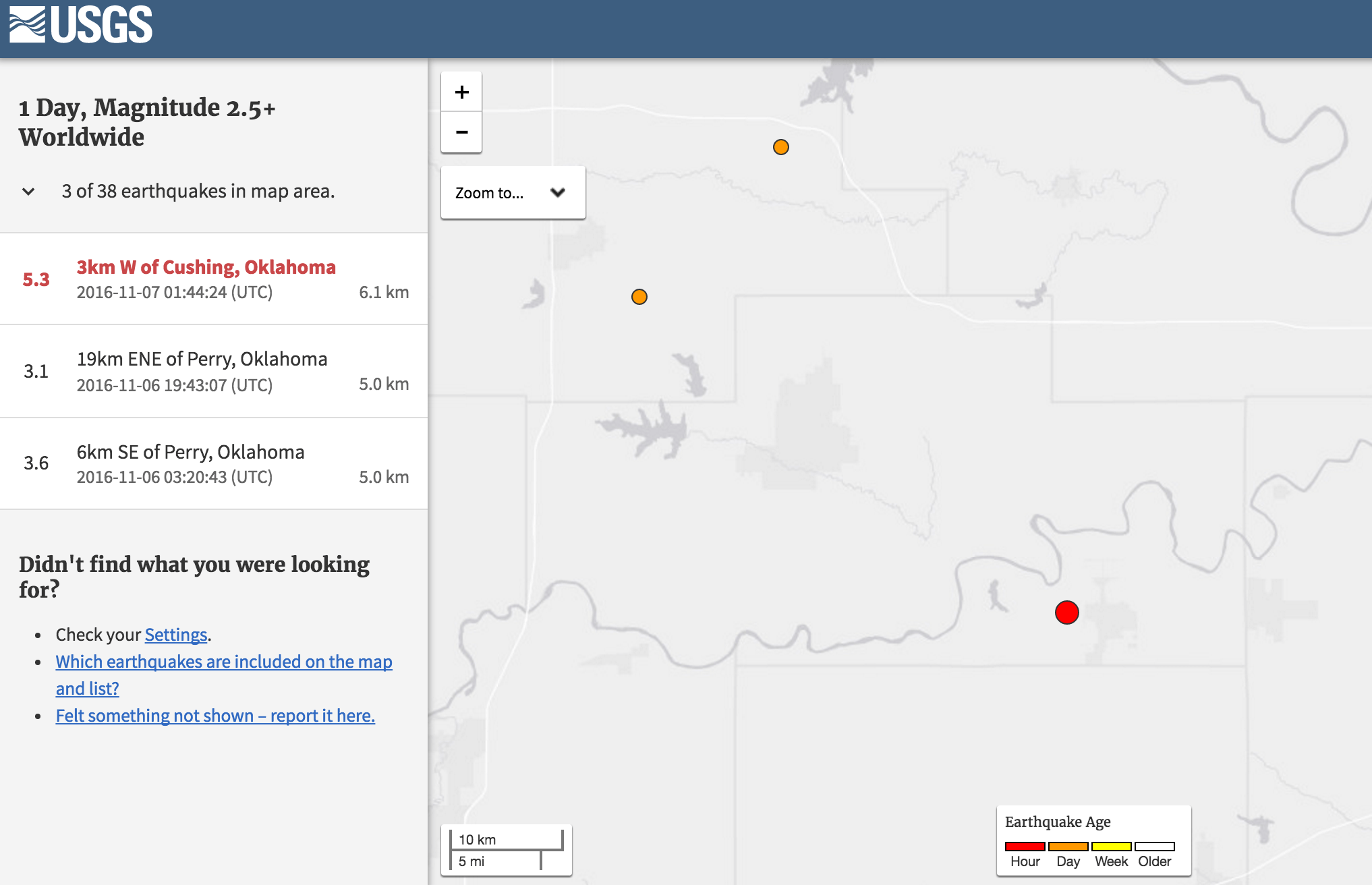Zoom in with the plus button

(461, 92)
